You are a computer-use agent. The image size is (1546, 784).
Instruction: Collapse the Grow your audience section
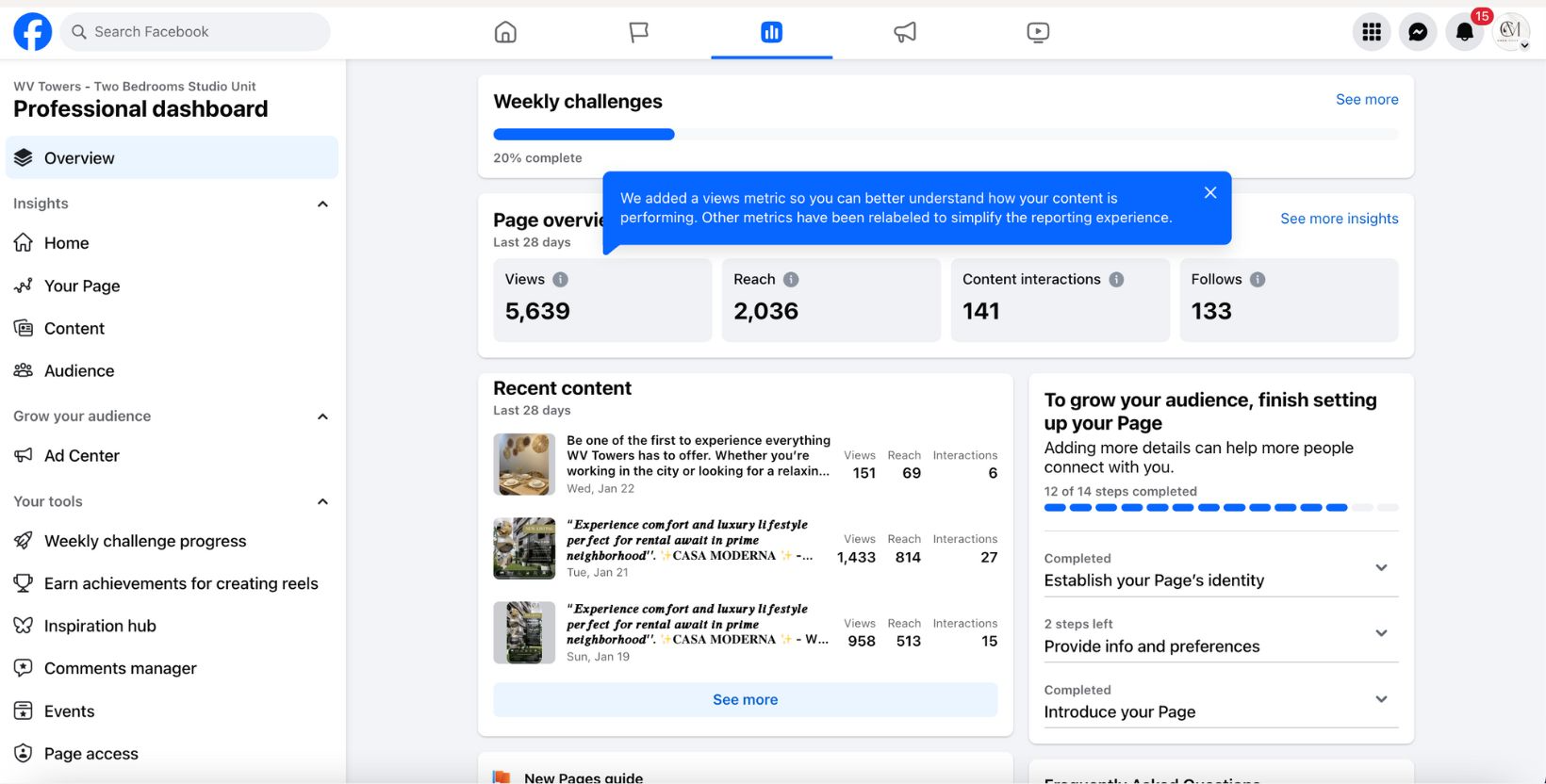(322, 416)
